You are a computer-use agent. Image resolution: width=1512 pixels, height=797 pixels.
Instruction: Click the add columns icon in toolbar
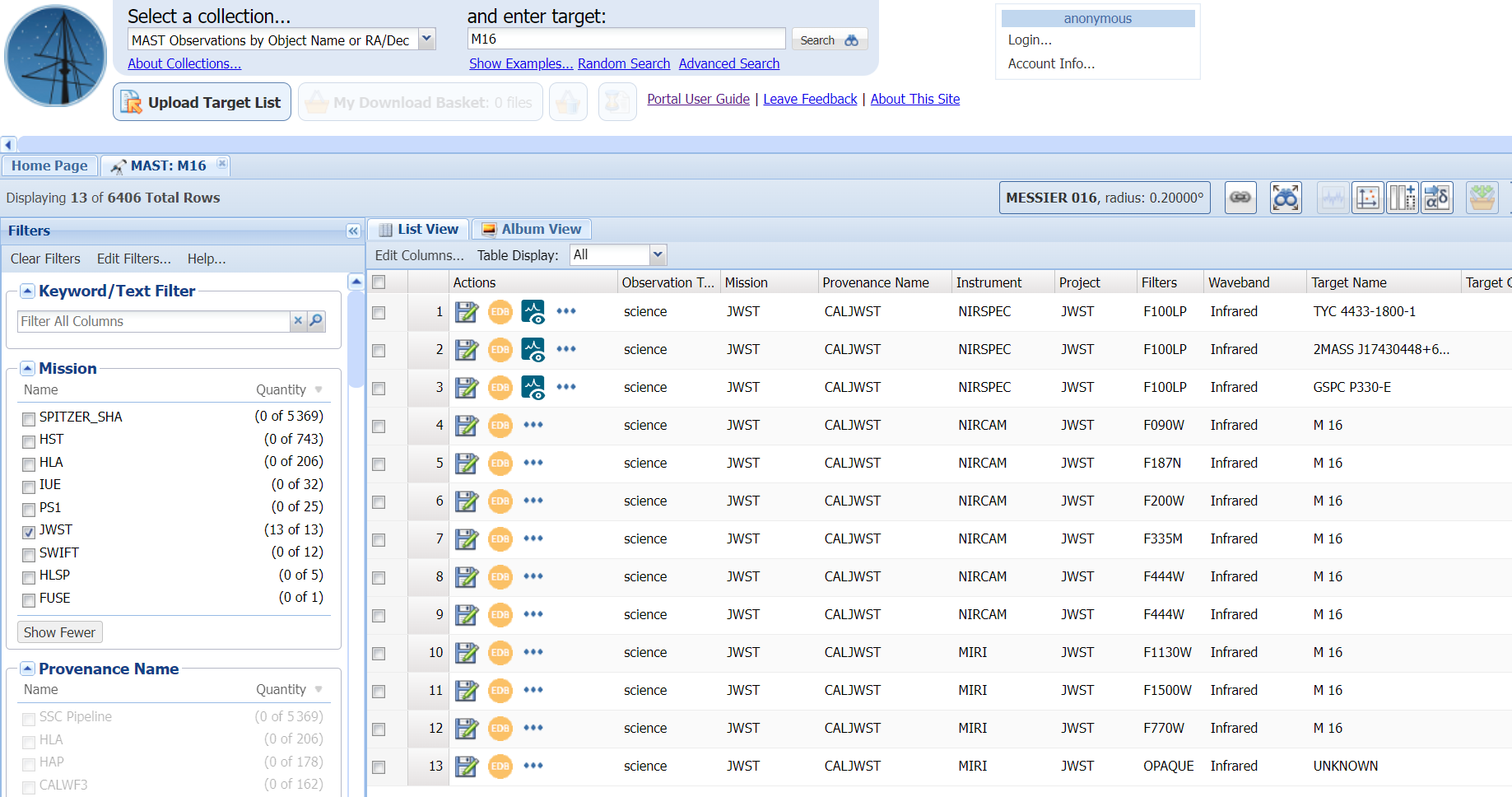[x=1402, y=198]
